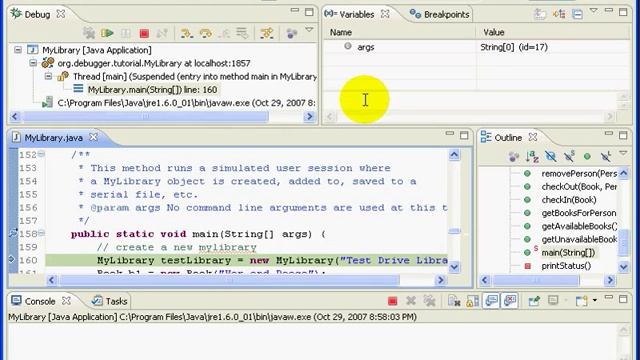Click Collapse All in the Variables toolbar
The height and width of the screenshot is (360, 640).
577,14
